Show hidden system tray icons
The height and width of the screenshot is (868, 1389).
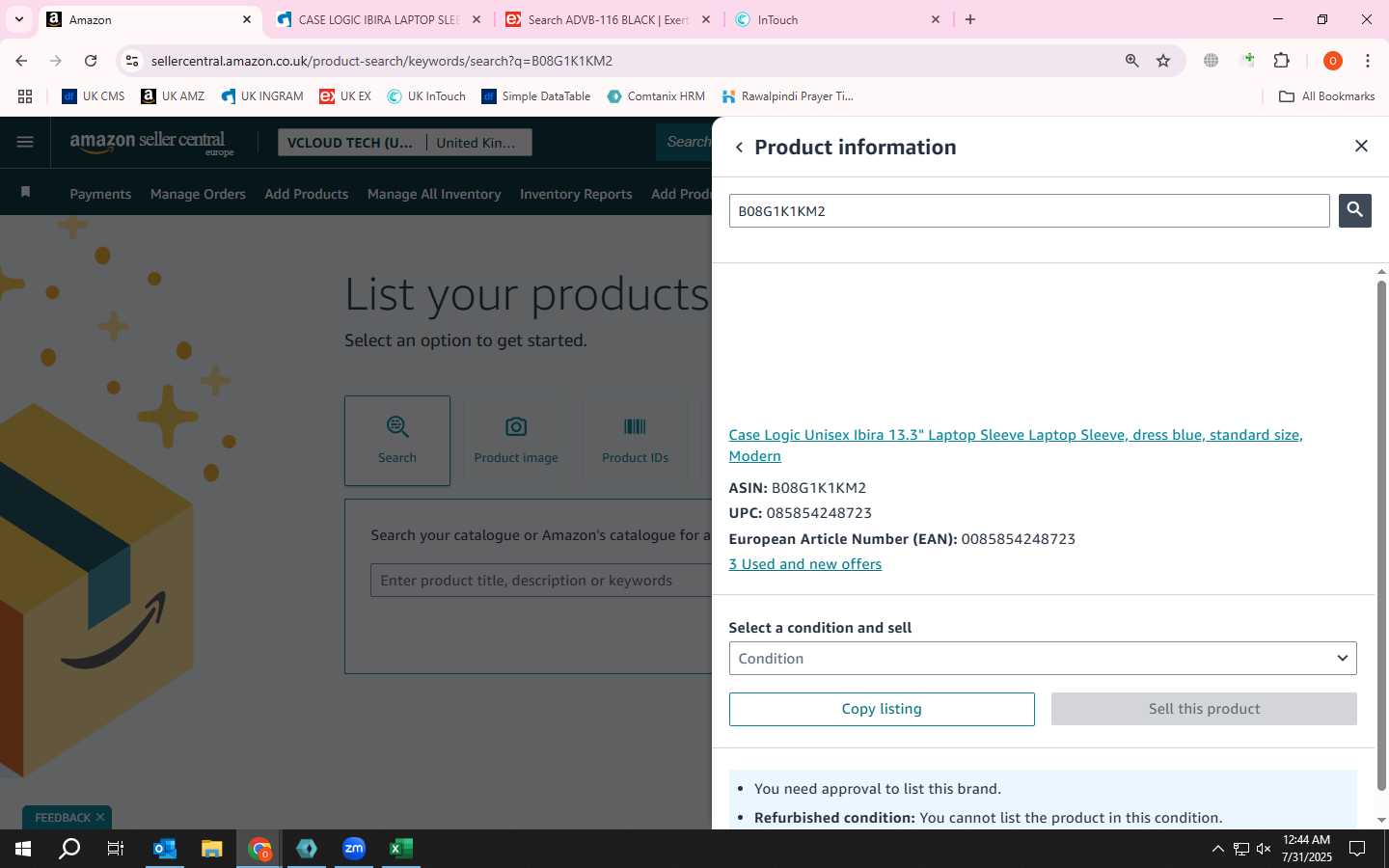tap(1217, 849)
